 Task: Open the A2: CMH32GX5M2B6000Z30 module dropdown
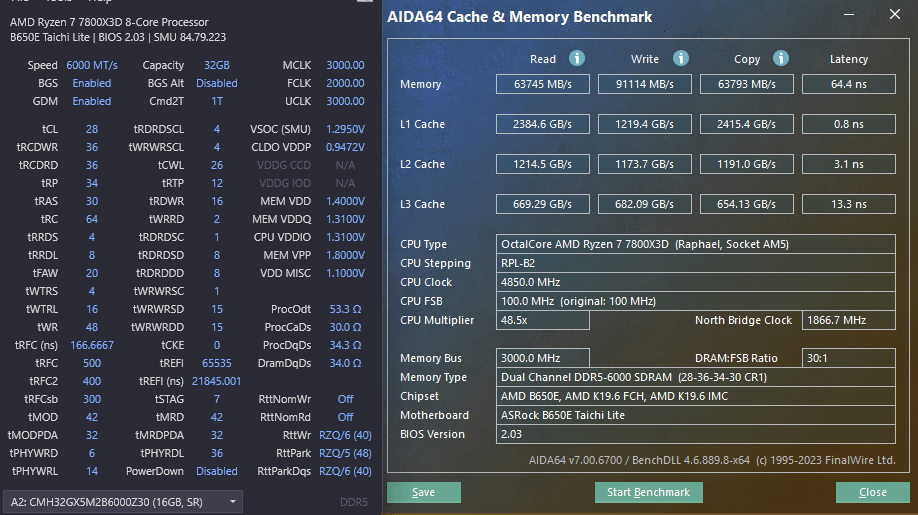pyautogui.click(x=123, y=502)
